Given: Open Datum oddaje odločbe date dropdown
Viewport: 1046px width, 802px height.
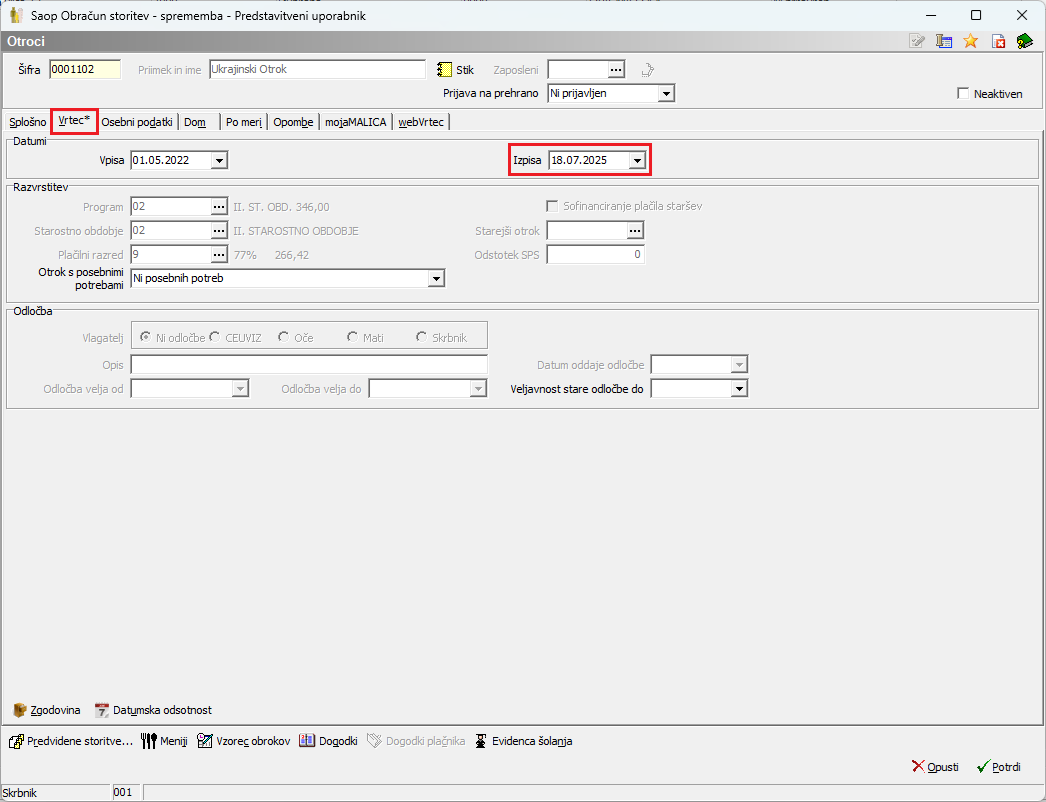Looking at the screenshot, I should [x=738, y=365].
